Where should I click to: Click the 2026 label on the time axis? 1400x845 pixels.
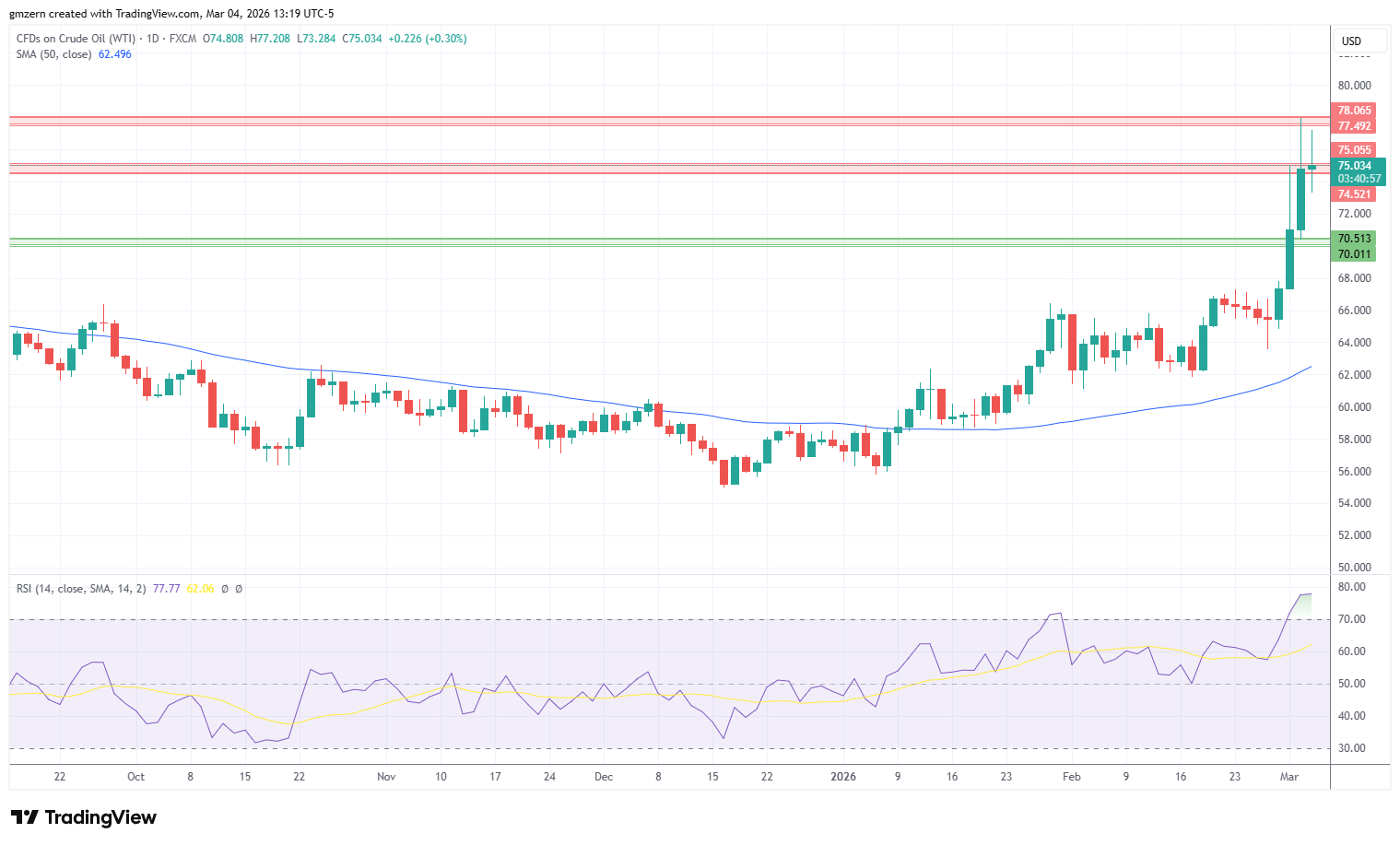[x=843, y=777]
